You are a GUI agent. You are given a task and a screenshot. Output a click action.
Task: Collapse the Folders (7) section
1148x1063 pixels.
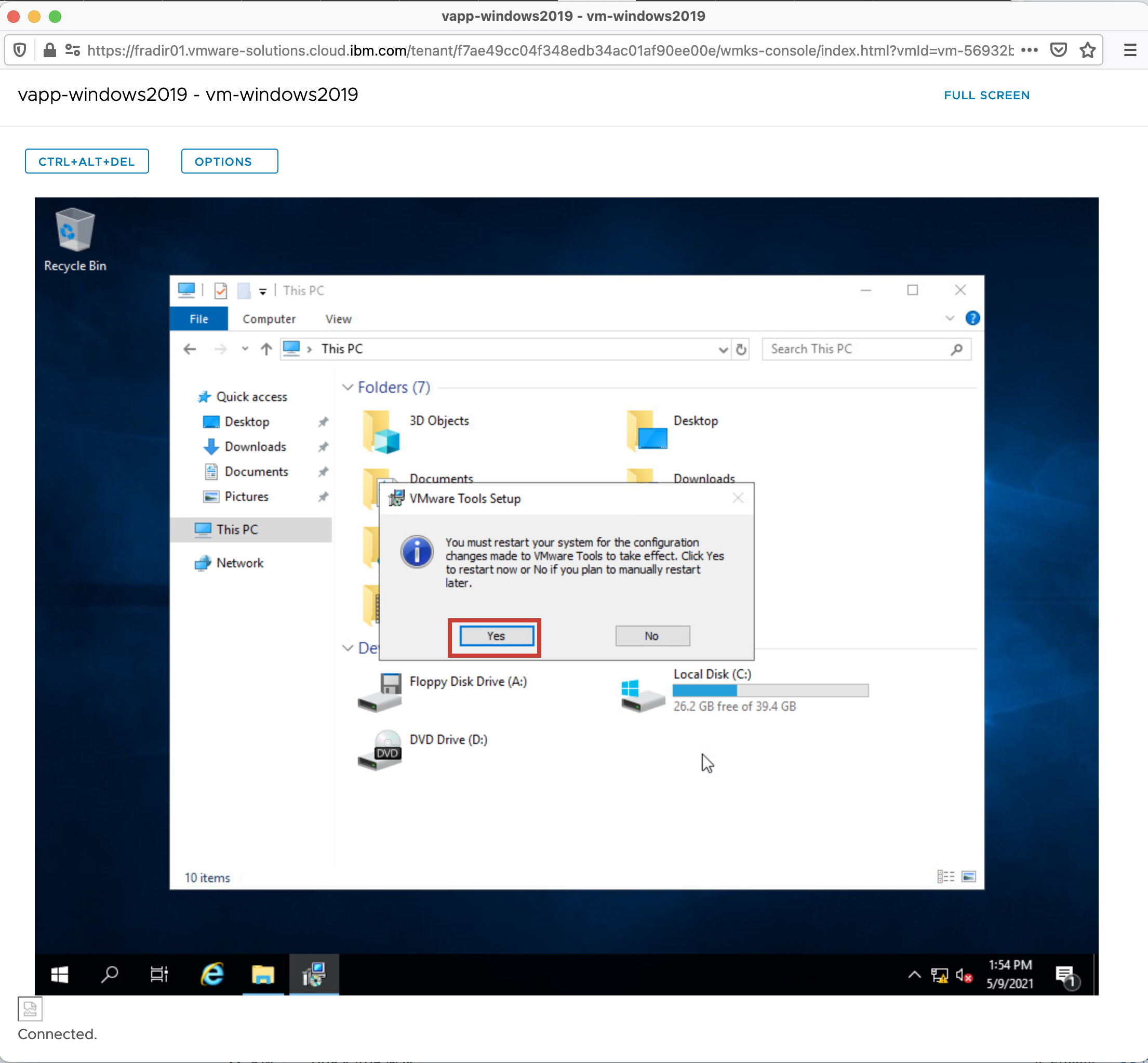348,387
